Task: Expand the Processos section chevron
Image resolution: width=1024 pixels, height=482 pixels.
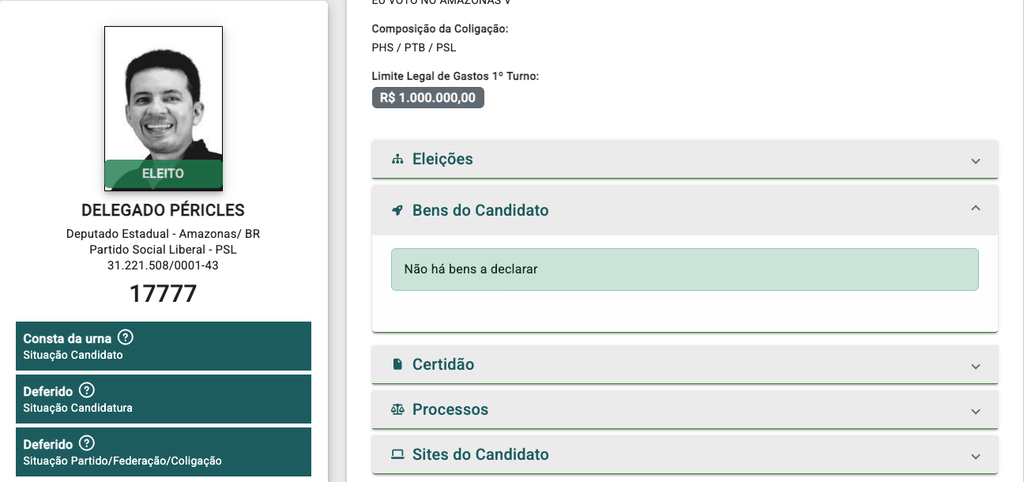Action: point(976,411)
